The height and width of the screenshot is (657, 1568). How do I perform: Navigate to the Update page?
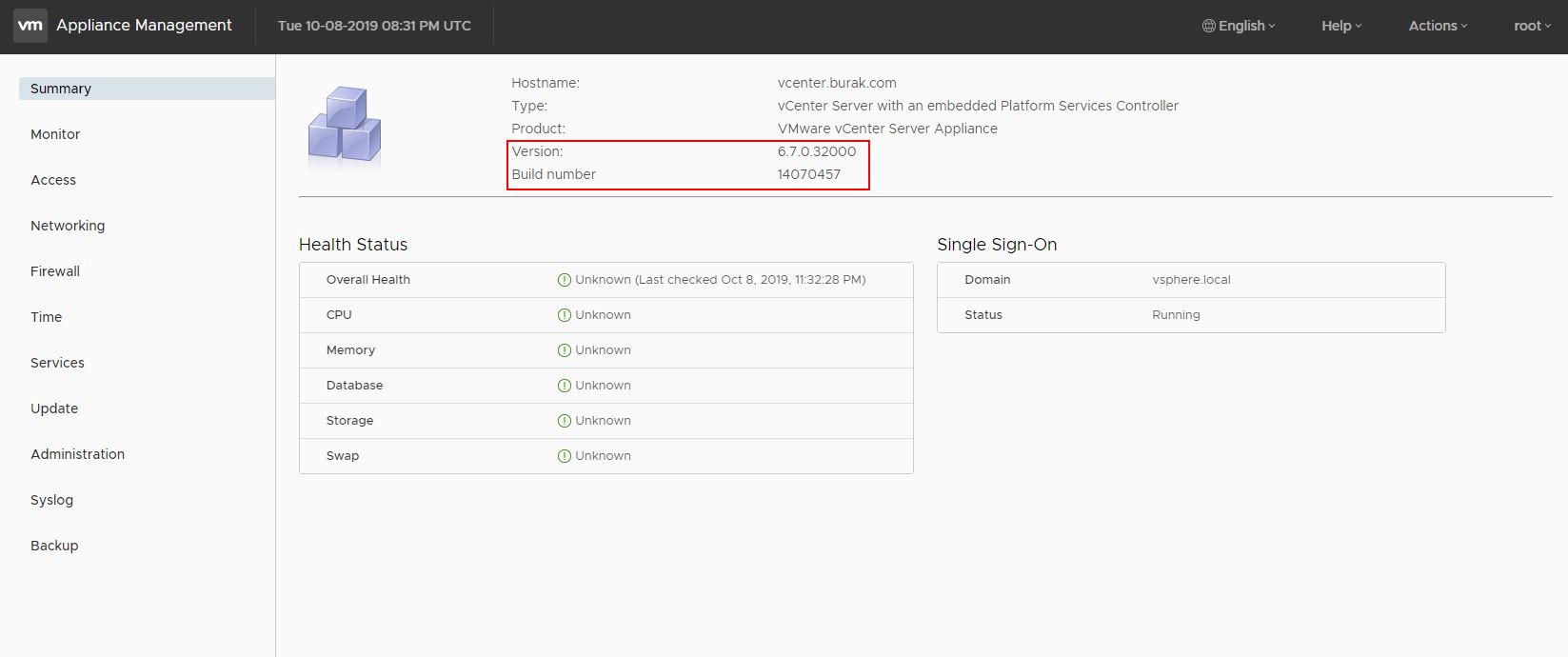(x=54, y=408)
